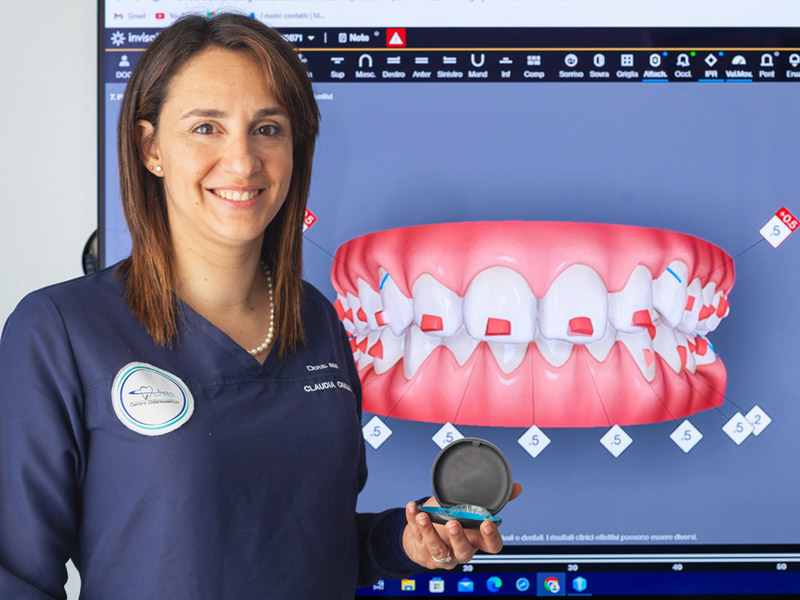The height and width of the screenshot is (600, 800).
Task: Open the Gmail bookmark
Action: [x=130, y=16]
